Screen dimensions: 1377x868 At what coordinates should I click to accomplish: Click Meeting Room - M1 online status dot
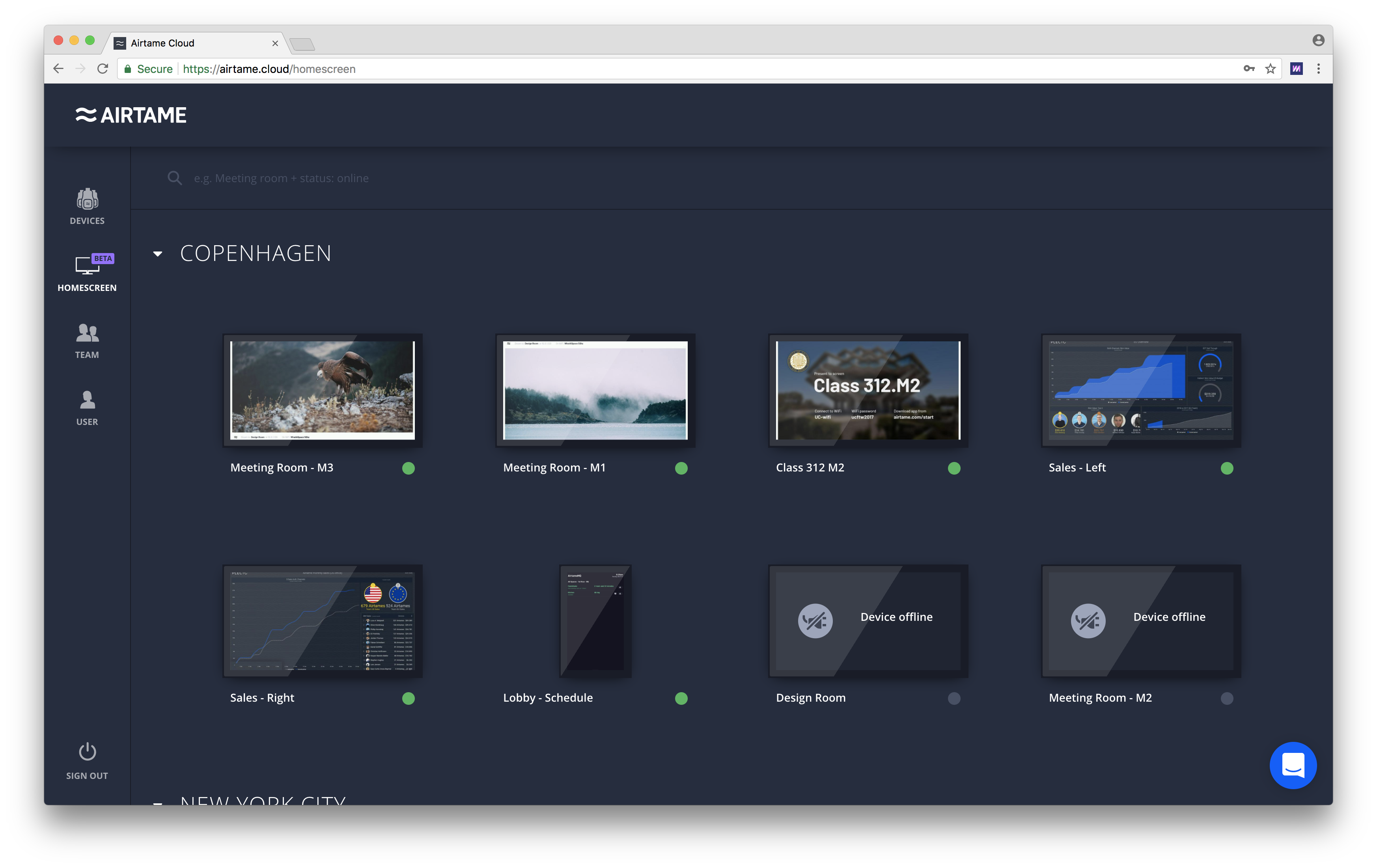[681, 468]
